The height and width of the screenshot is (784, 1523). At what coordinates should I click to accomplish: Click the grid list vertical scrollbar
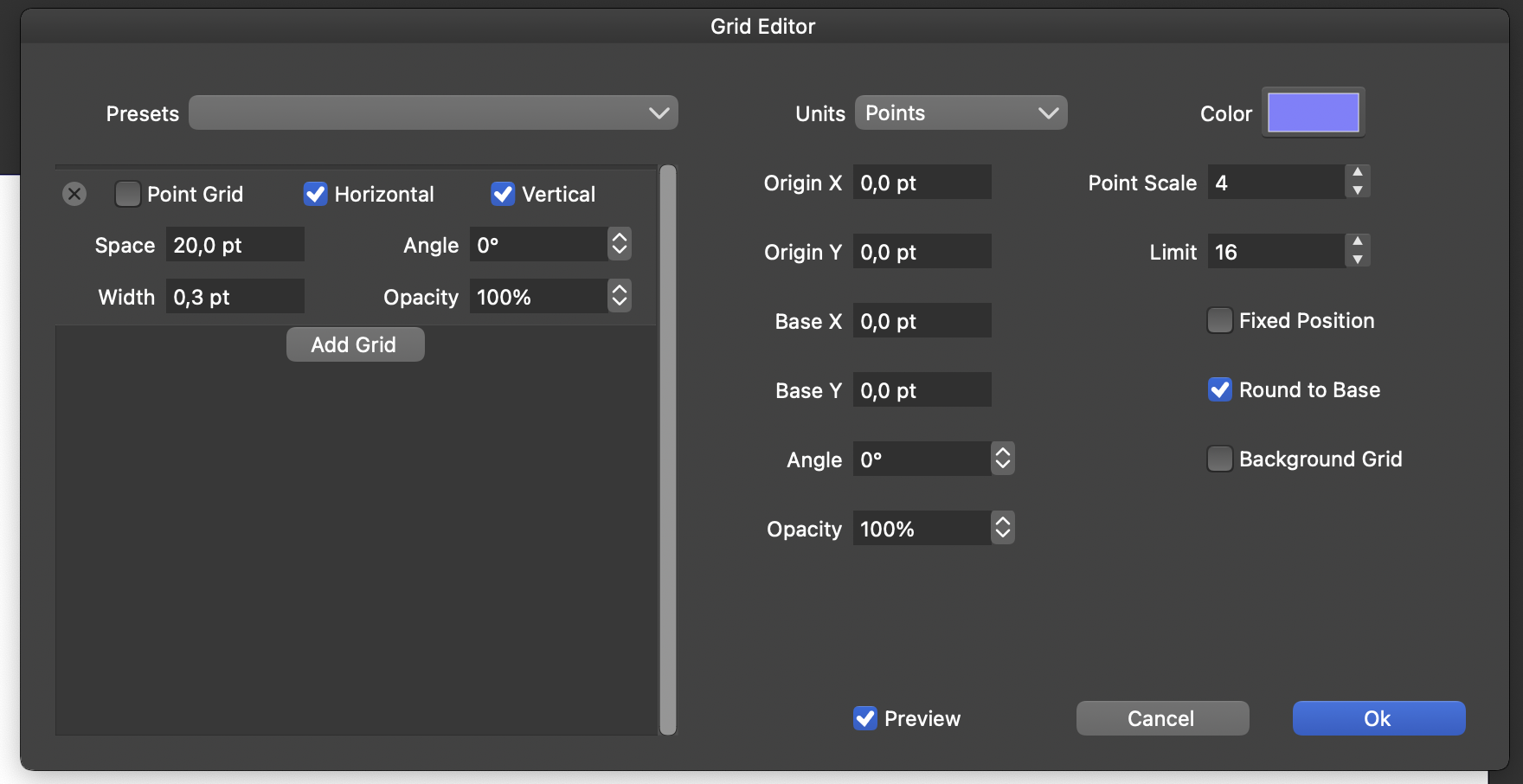tap(667, 450)
